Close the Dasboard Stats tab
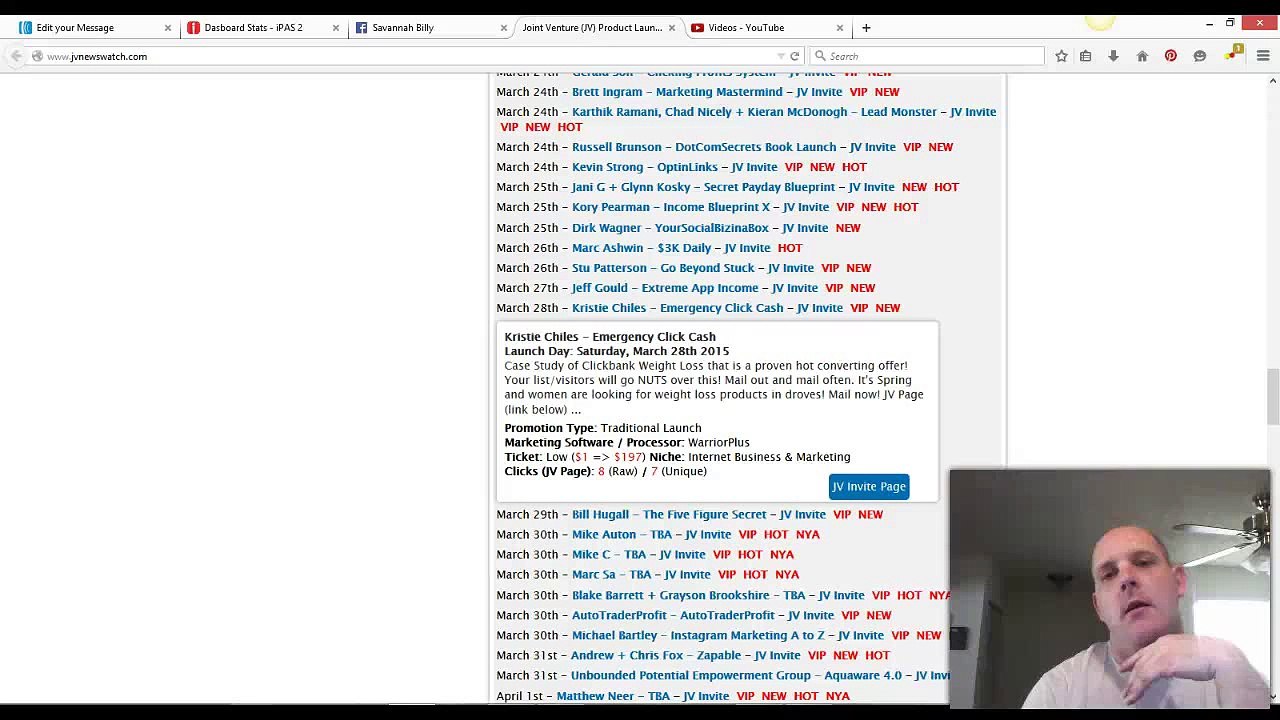This screenshot has height=720, width=1280. (x=335, y=28)
